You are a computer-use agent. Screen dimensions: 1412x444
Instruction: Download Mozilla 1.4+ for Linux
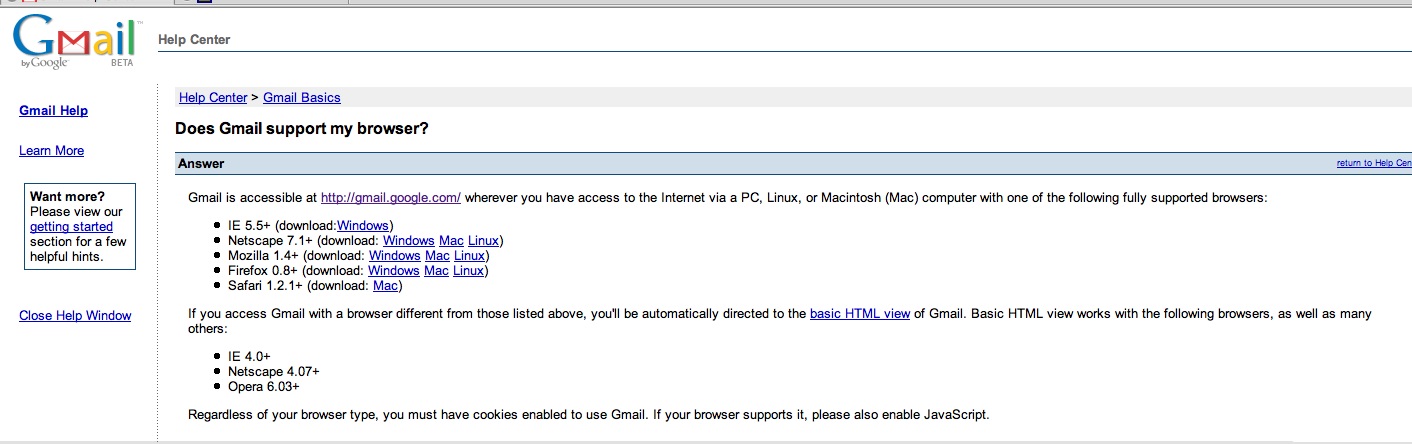point(469,256)
